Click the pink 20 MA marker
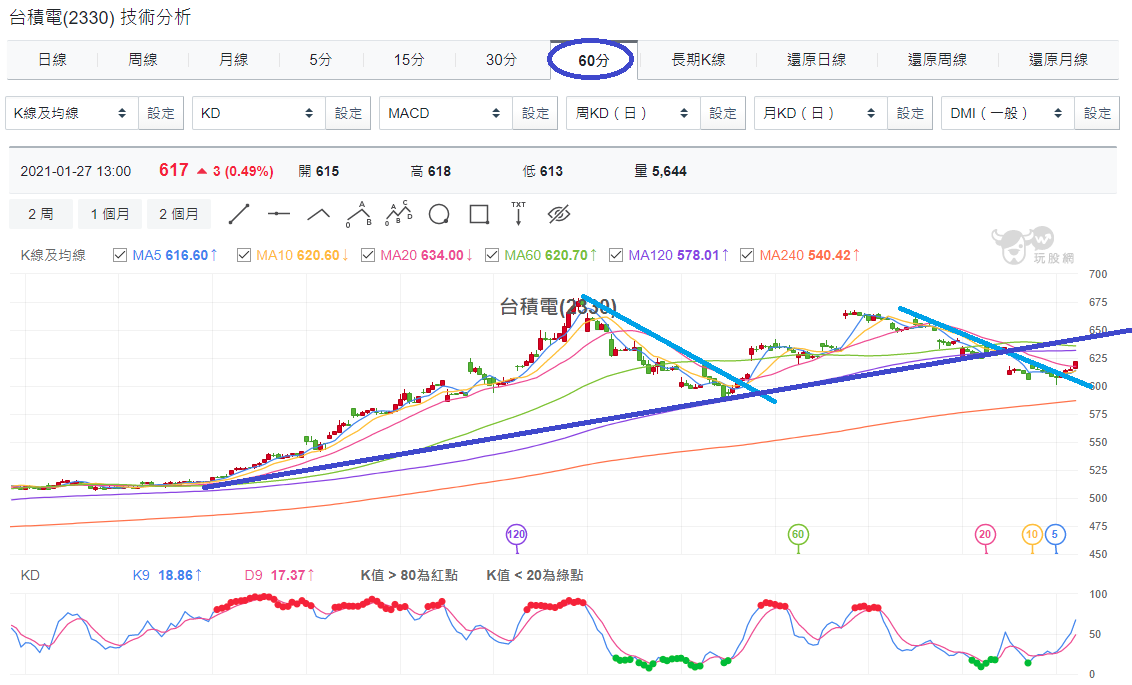Viewport: 1132px width, 685px height. 985,535
